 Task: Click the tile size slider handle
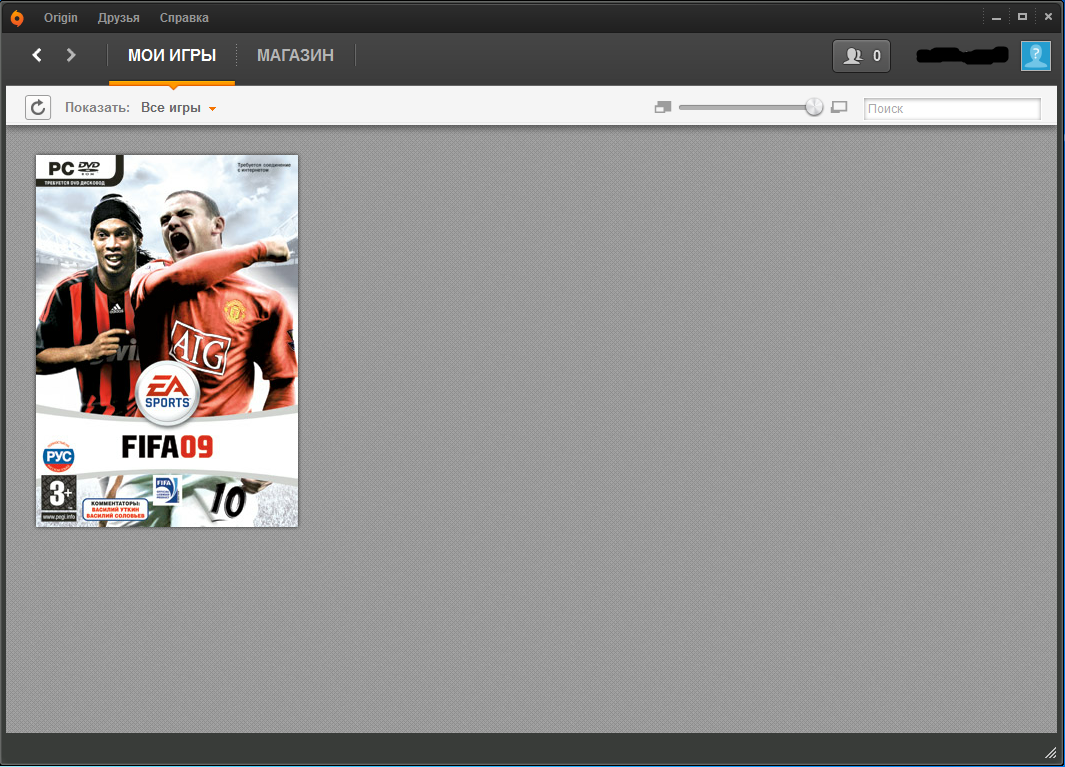coord(814,107)
